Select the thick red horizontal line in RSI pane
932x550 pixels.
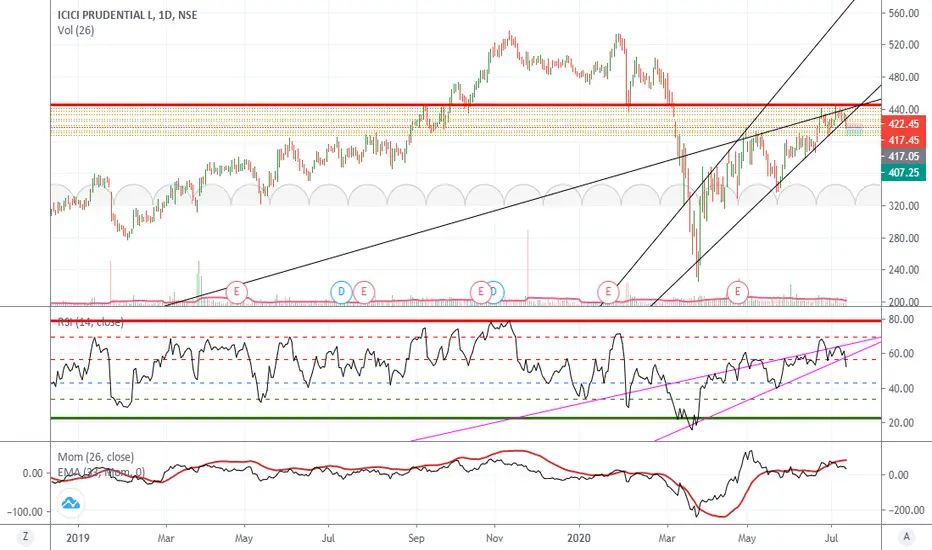point(465,321)
